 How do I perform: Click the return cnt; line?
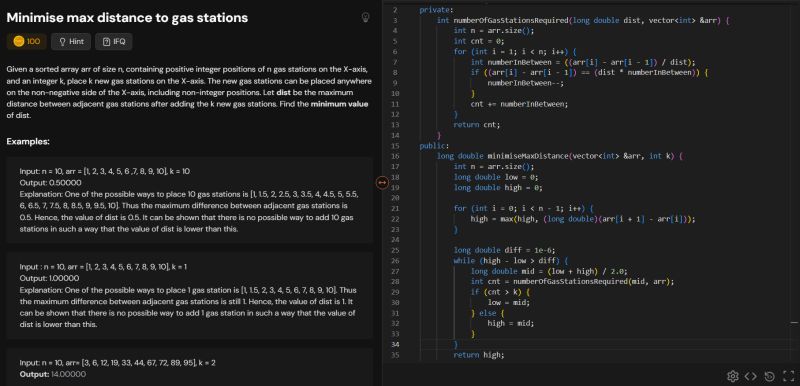tap(477, 124)
